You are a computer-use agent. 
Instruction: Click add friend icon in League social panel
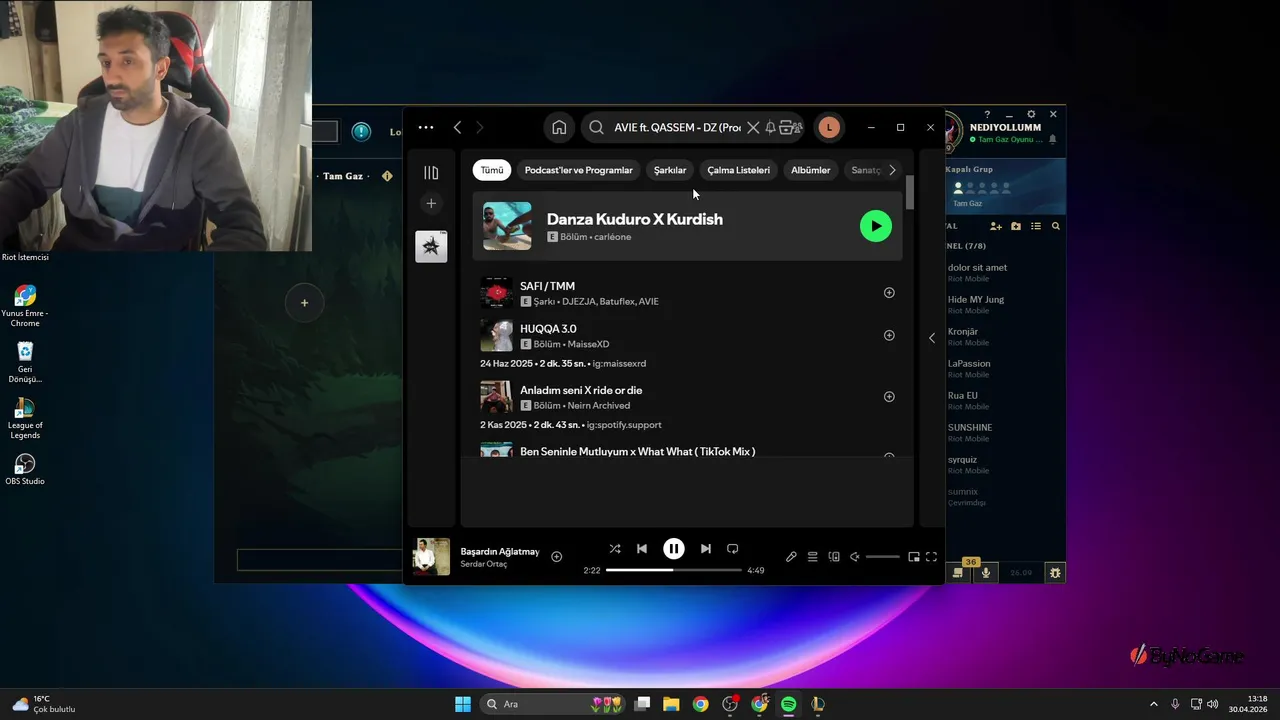[x=996, y=227]
